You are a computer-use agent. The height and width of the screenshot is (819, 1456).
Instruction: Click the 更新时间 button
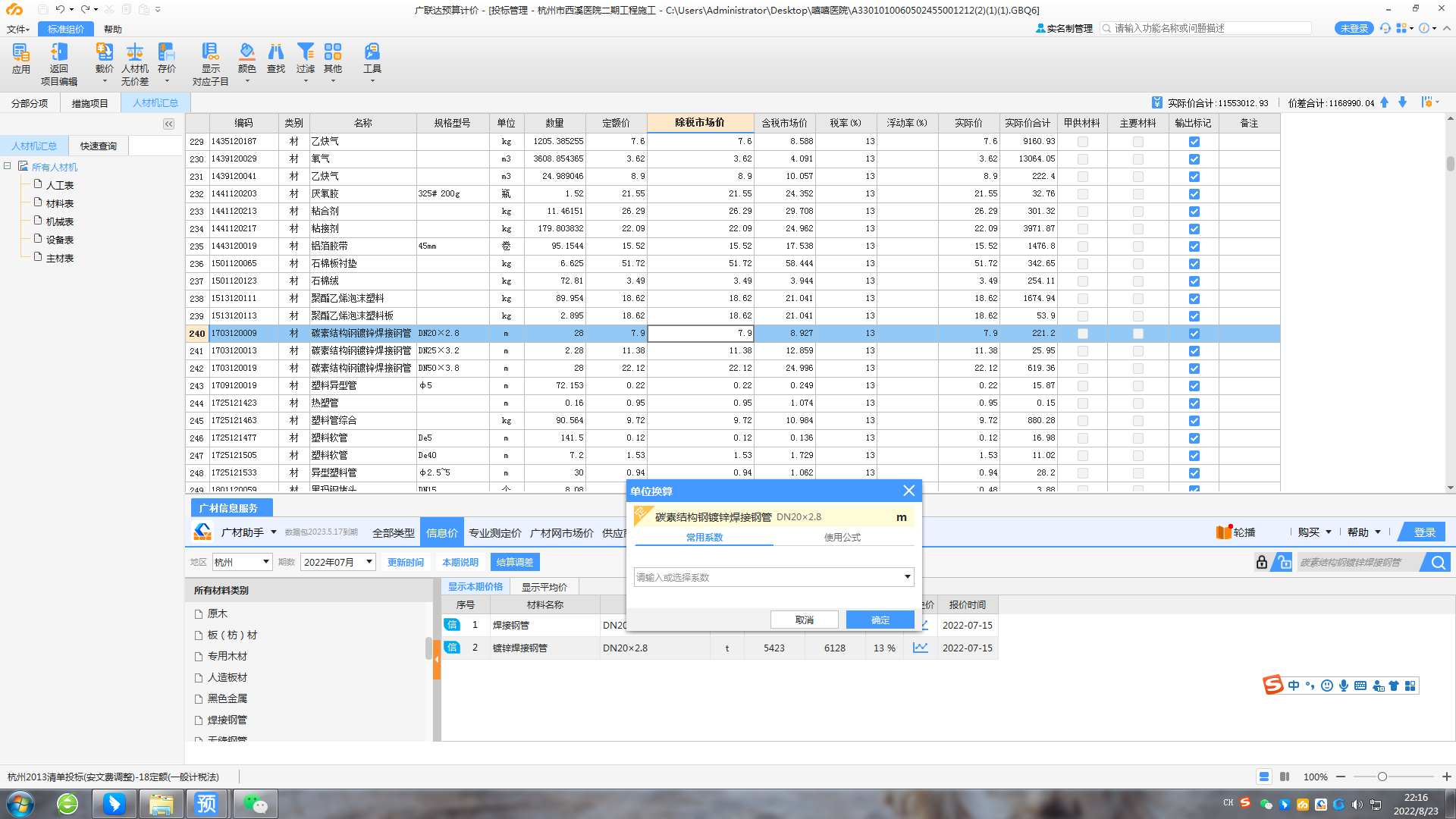[406, 562]
